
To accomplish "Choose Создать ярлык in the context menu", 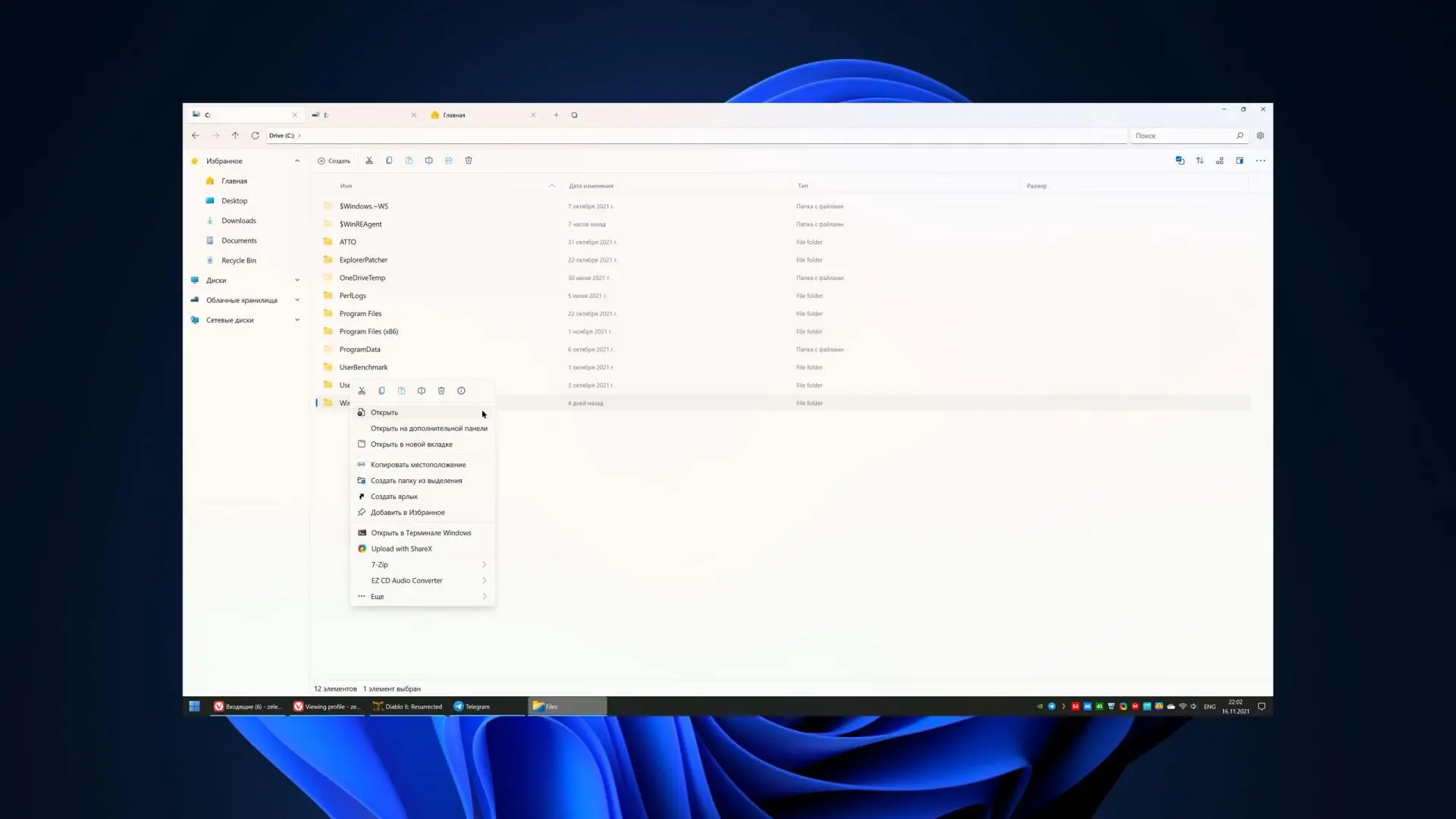I will coord(422,497).
